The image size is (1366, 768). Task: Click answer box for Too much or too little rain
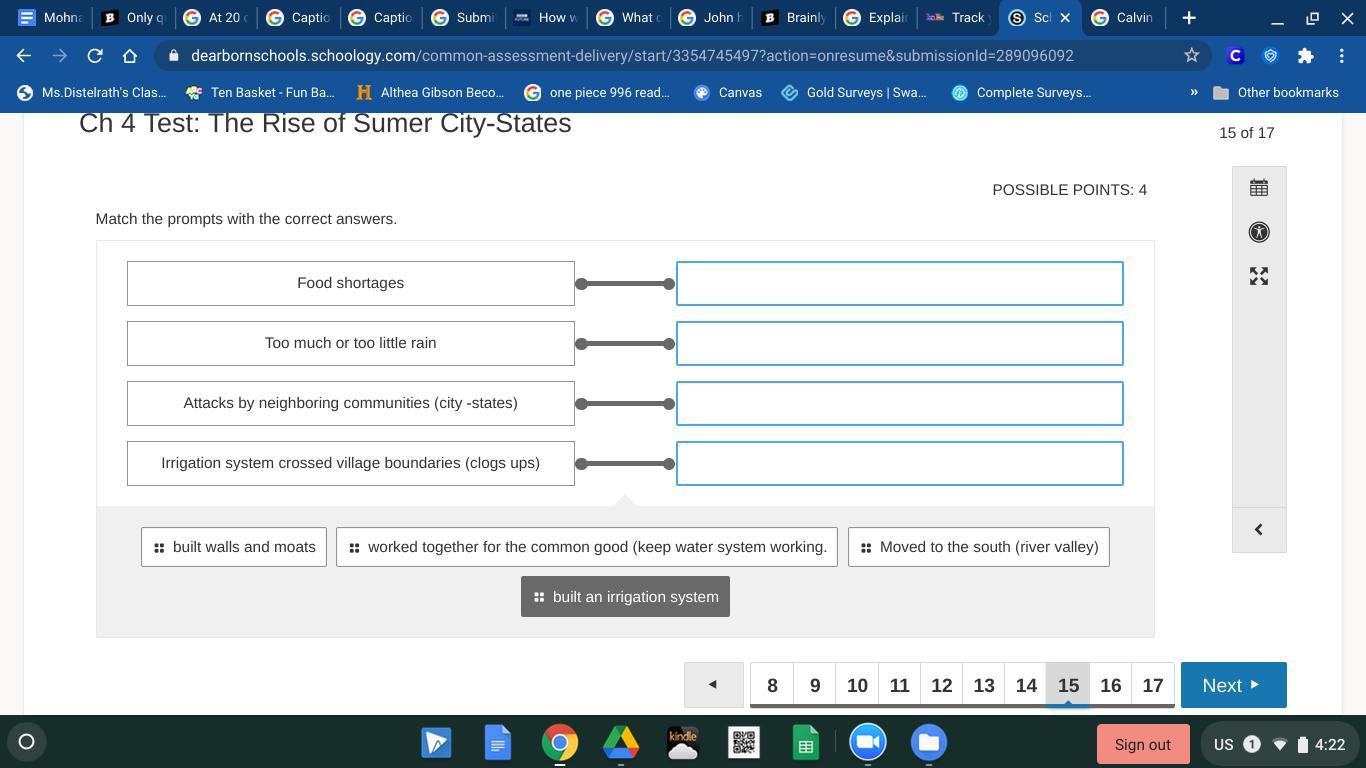[x=900, y=343]
